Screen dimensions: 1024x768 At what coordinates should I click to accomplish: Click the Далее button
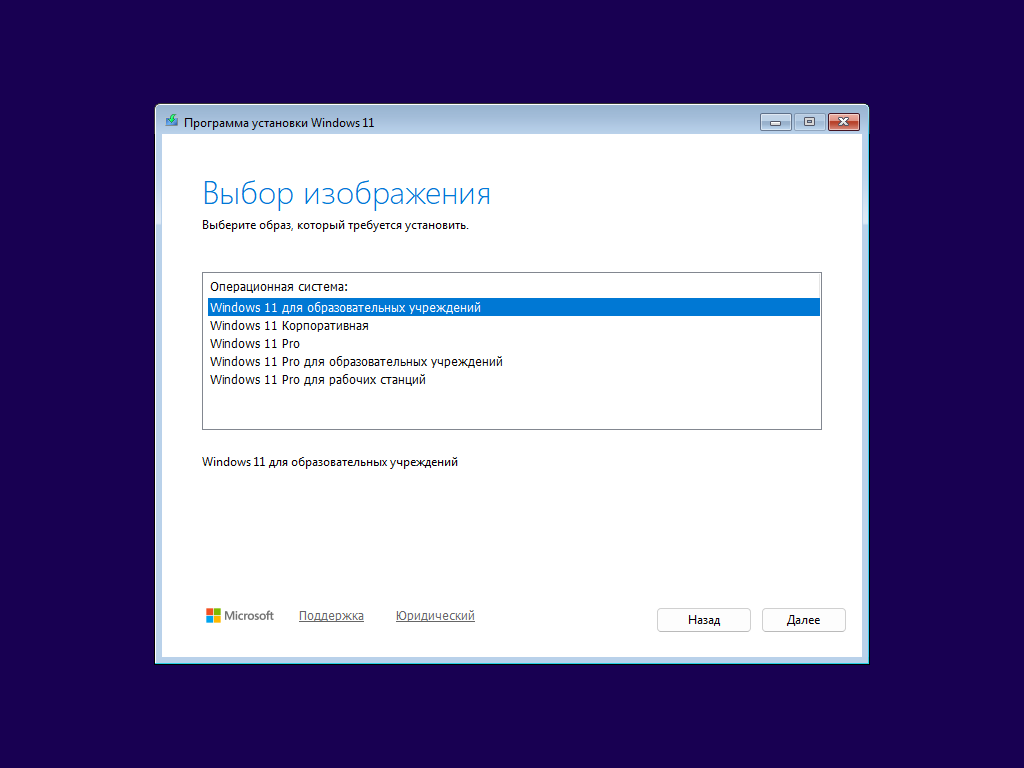coord(803,620)
